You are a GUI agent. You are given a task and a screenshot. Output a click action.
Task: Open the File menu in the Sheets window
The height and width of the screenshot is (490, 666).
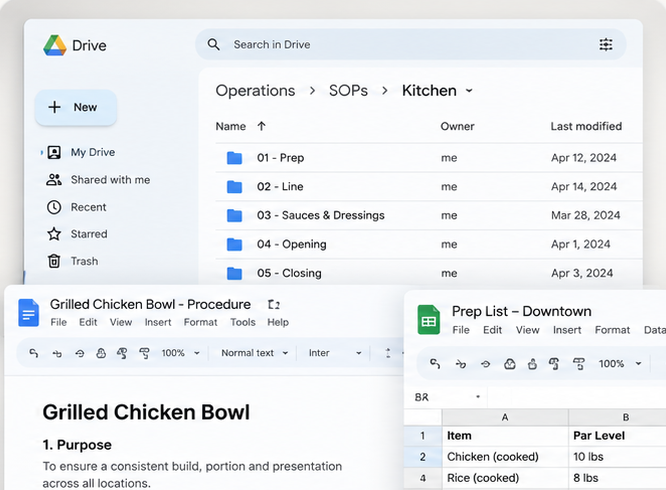pos(461,330)
